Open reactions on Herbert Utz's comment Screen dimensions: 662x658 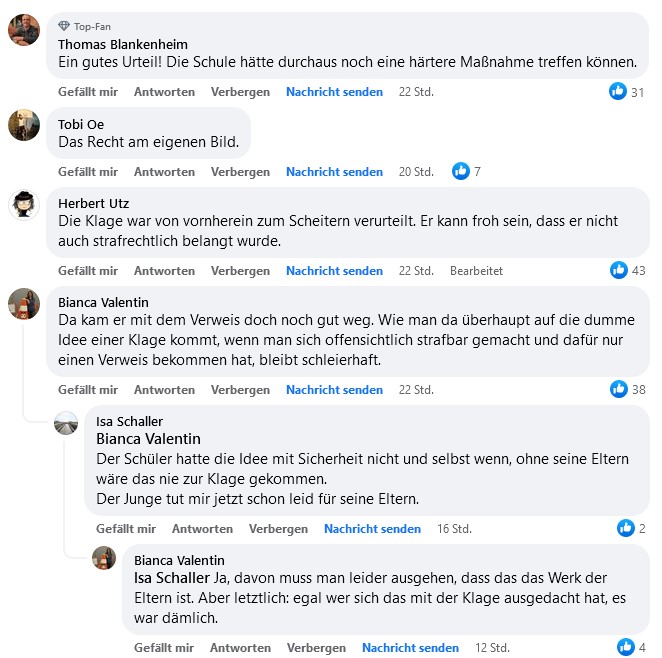[x=619, y=271]
